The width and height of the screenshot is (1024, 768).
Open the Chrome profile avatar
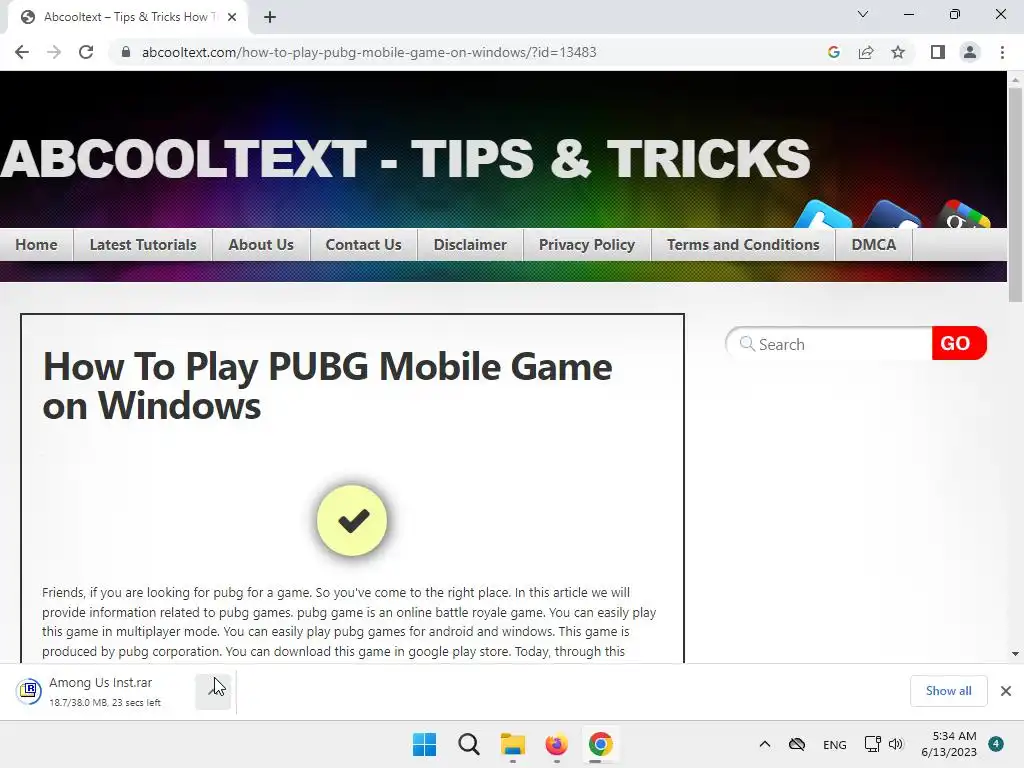tap(970, 52)
